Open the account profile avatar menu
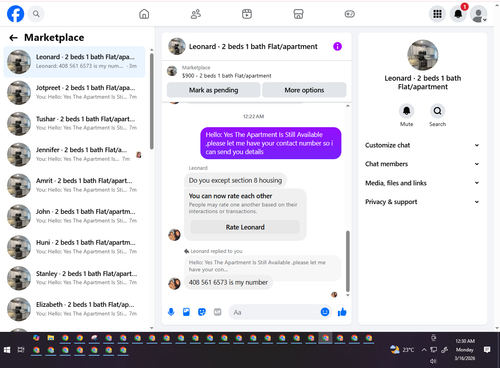 pyautogui.click(x=478, y=14)
